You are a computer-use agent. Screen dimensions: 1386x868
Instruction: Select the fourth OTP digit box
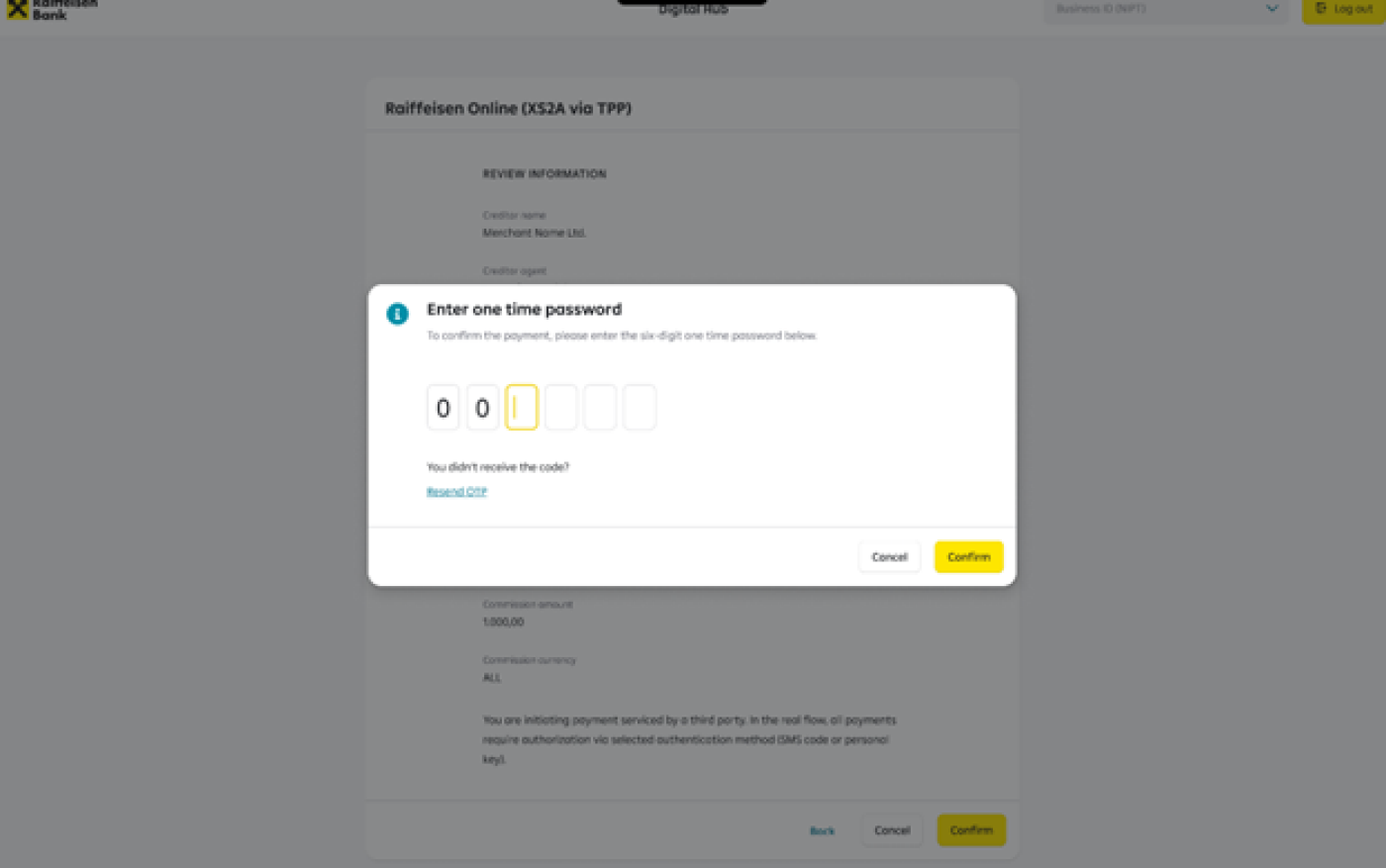[x=560, y=408]
